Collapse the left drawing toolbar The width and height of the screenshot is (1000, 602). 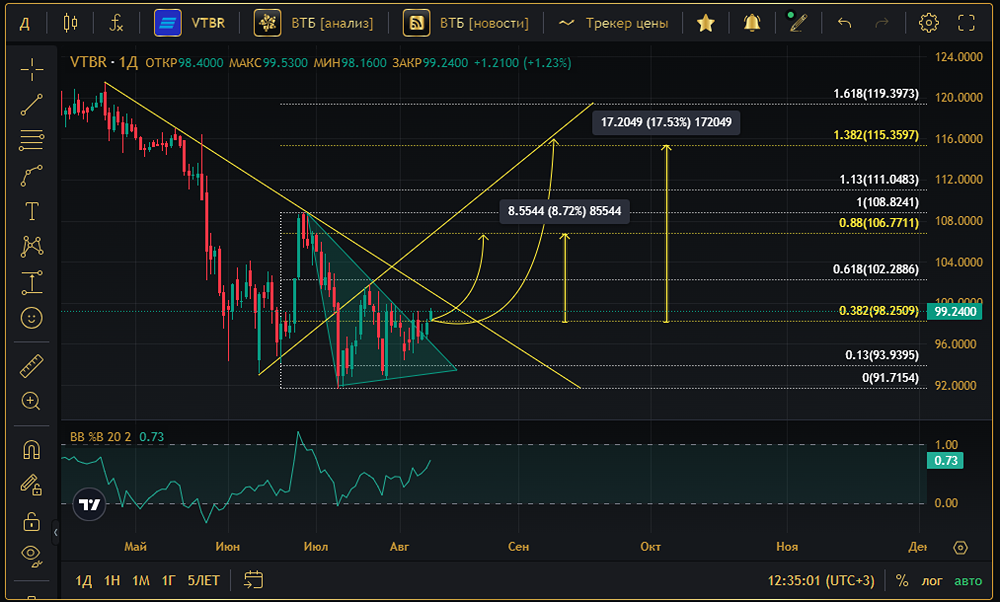tap(55, 532)
